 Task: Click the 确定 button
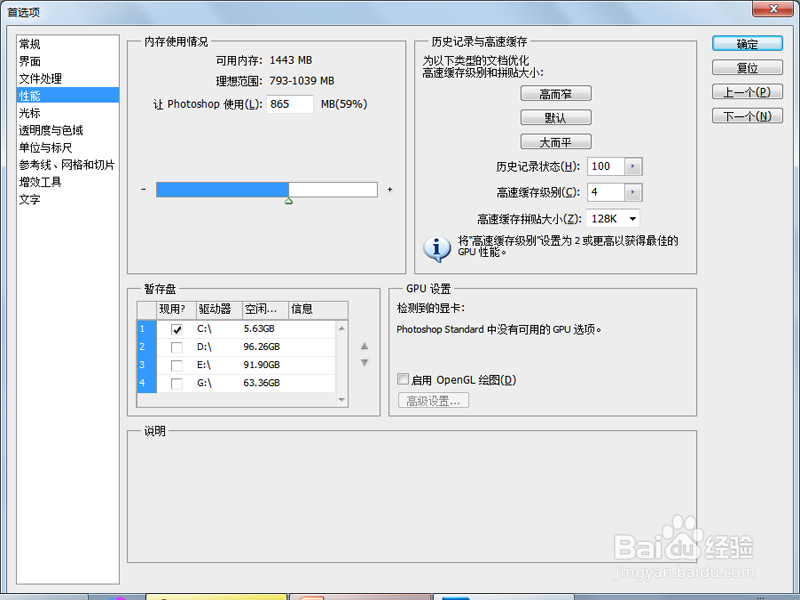click(747, 44)
